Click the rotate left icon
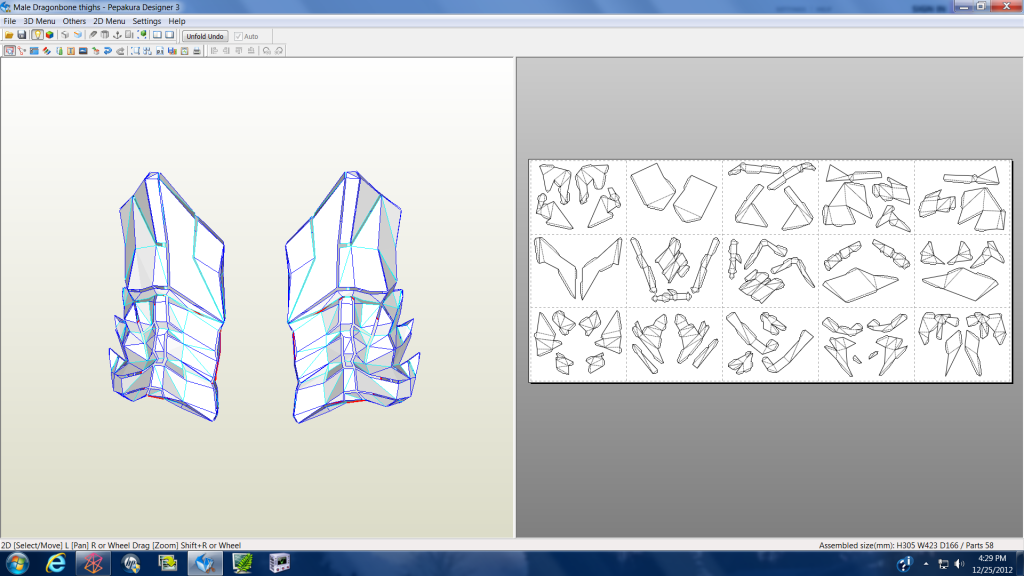Screen dimensions: 1024x576 (266, 50)
